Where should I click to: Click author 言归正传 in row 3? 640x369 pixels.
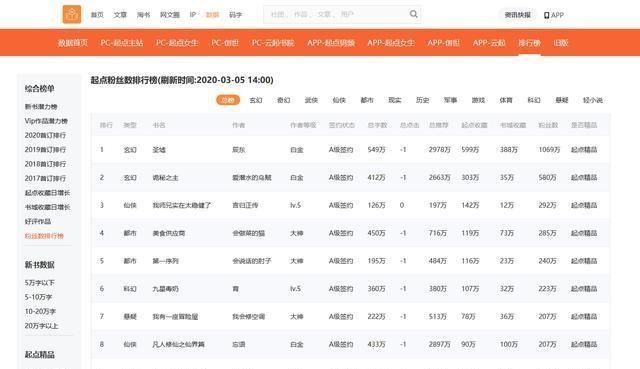[245, 205]
